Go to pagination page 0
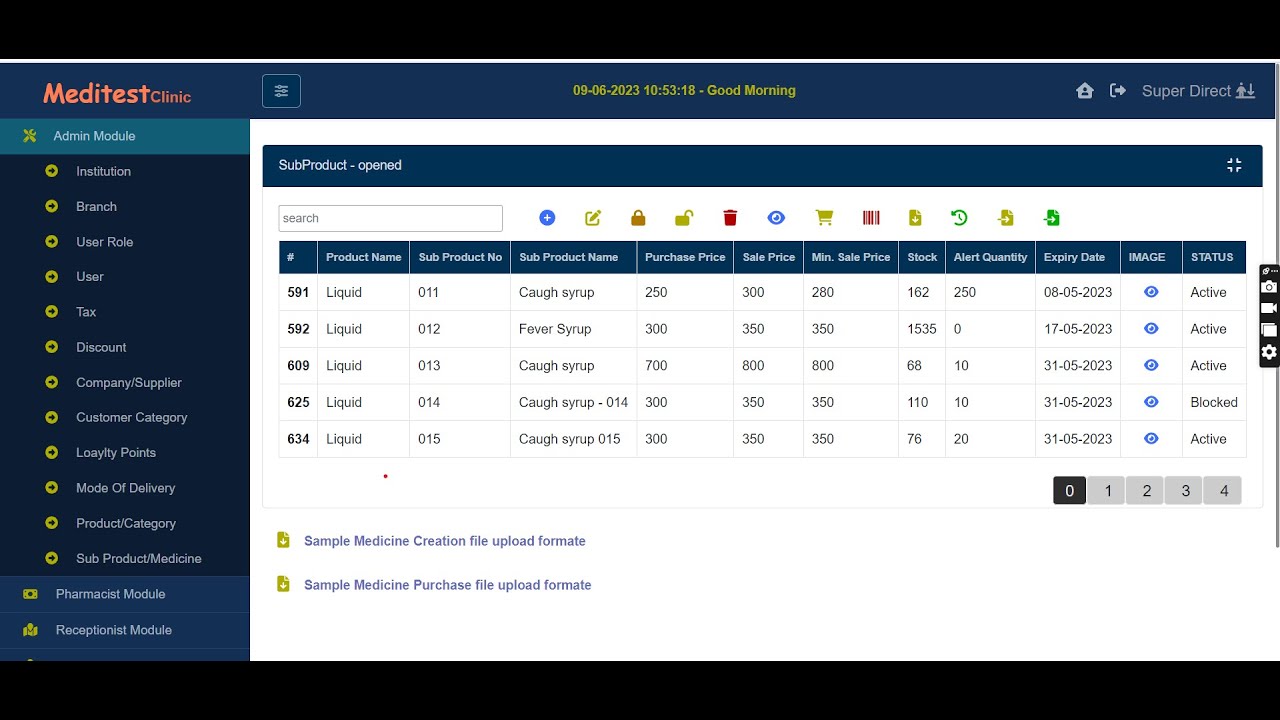 (1069, 490)
